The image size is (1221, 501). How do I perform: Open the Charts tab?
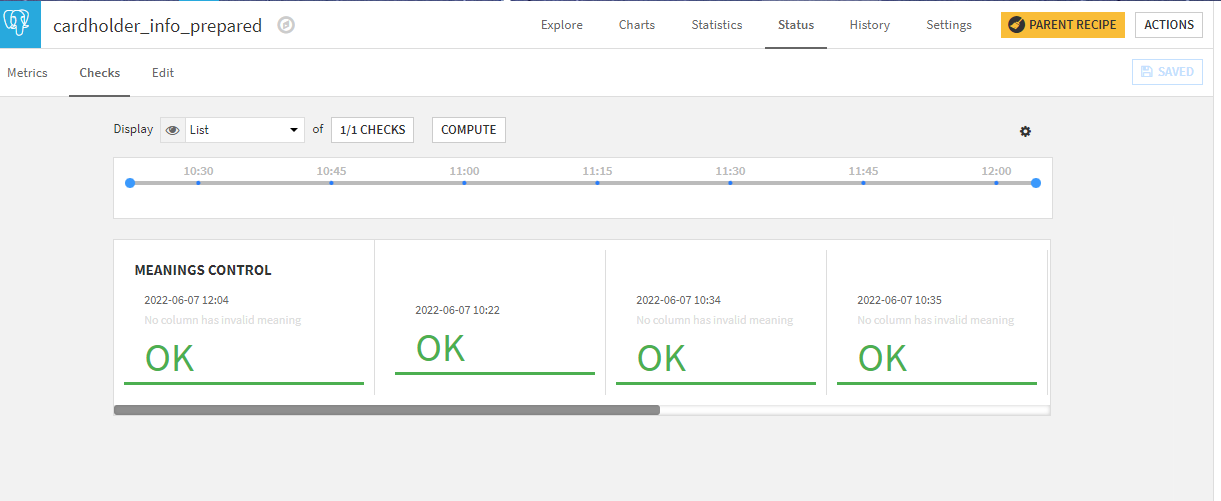pos(637,25)
